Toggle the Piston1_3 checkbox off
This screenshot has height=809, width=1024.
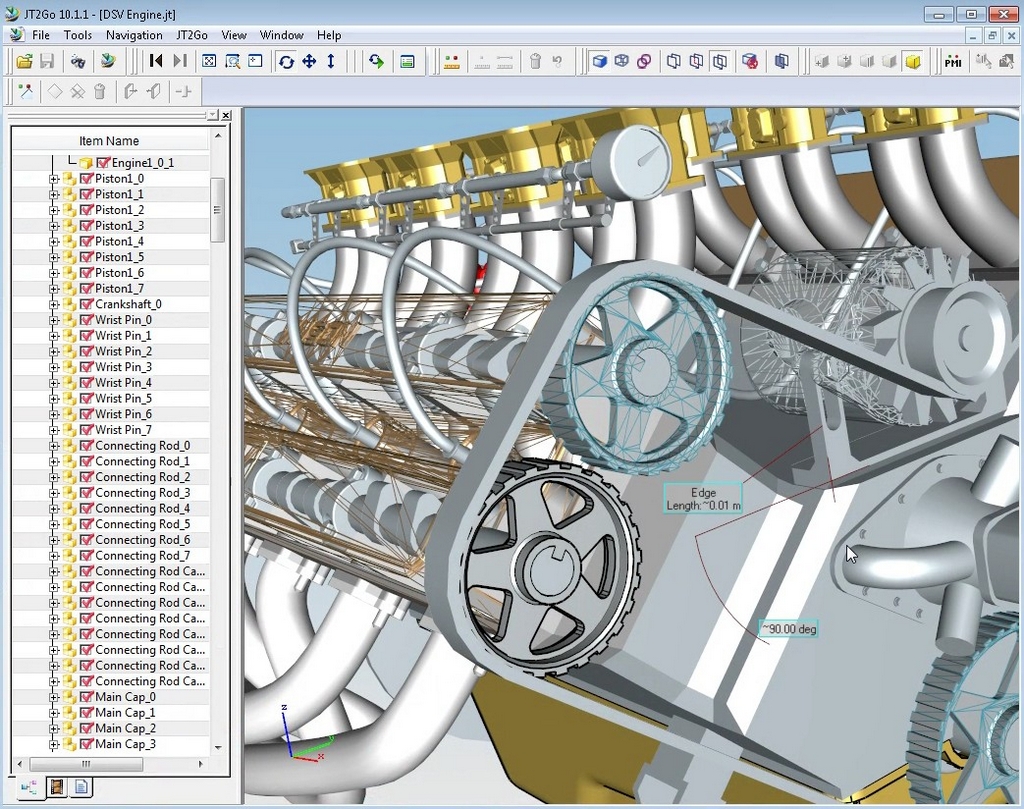pyautogui.click(x=86, y=226)
